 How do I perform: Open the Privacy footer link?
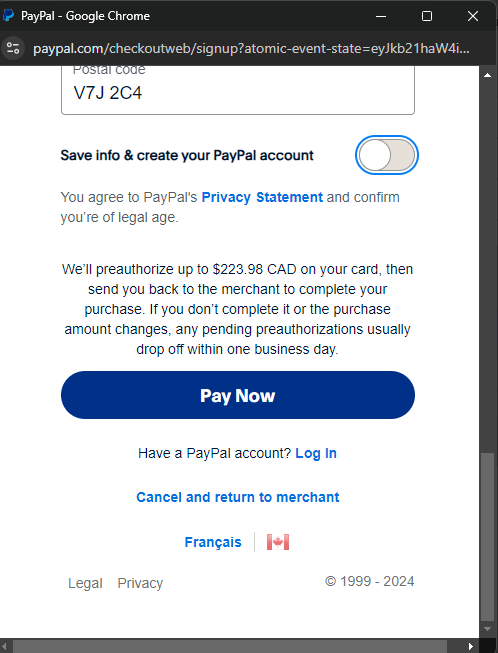(140, 583)
